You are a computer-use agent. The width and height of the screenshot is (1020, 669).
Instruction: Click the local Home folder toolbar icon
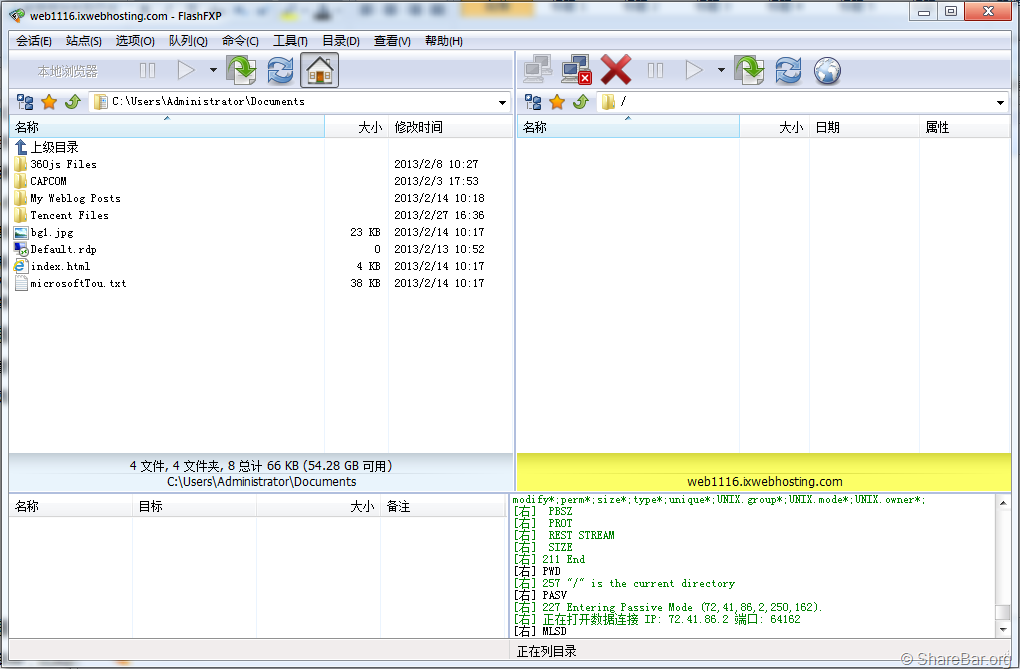pos(319,70)
